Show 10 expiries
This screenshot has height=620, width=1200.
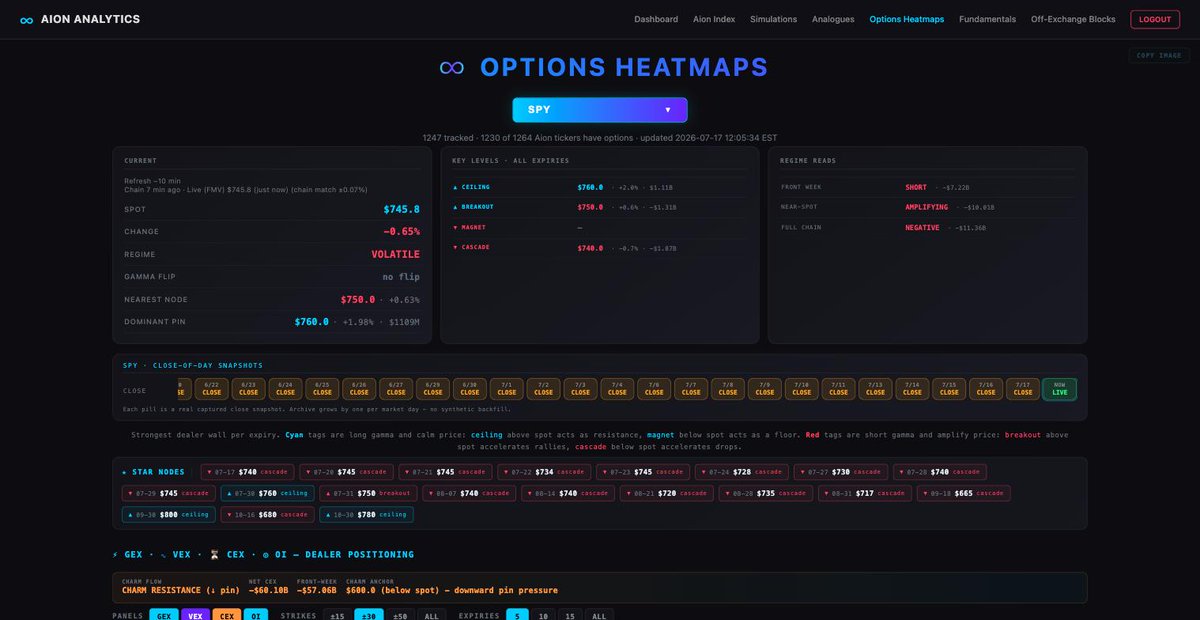point(544,616)
